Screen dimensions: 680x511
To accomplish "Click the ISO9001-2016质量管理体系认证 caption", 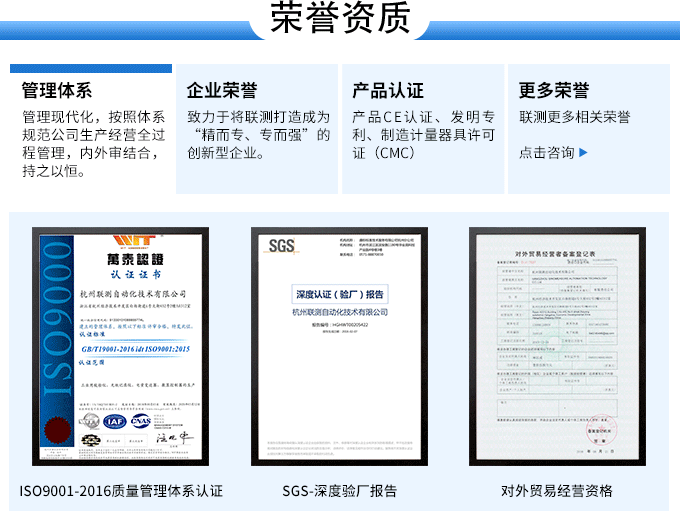I will click(x=121, y=490).
